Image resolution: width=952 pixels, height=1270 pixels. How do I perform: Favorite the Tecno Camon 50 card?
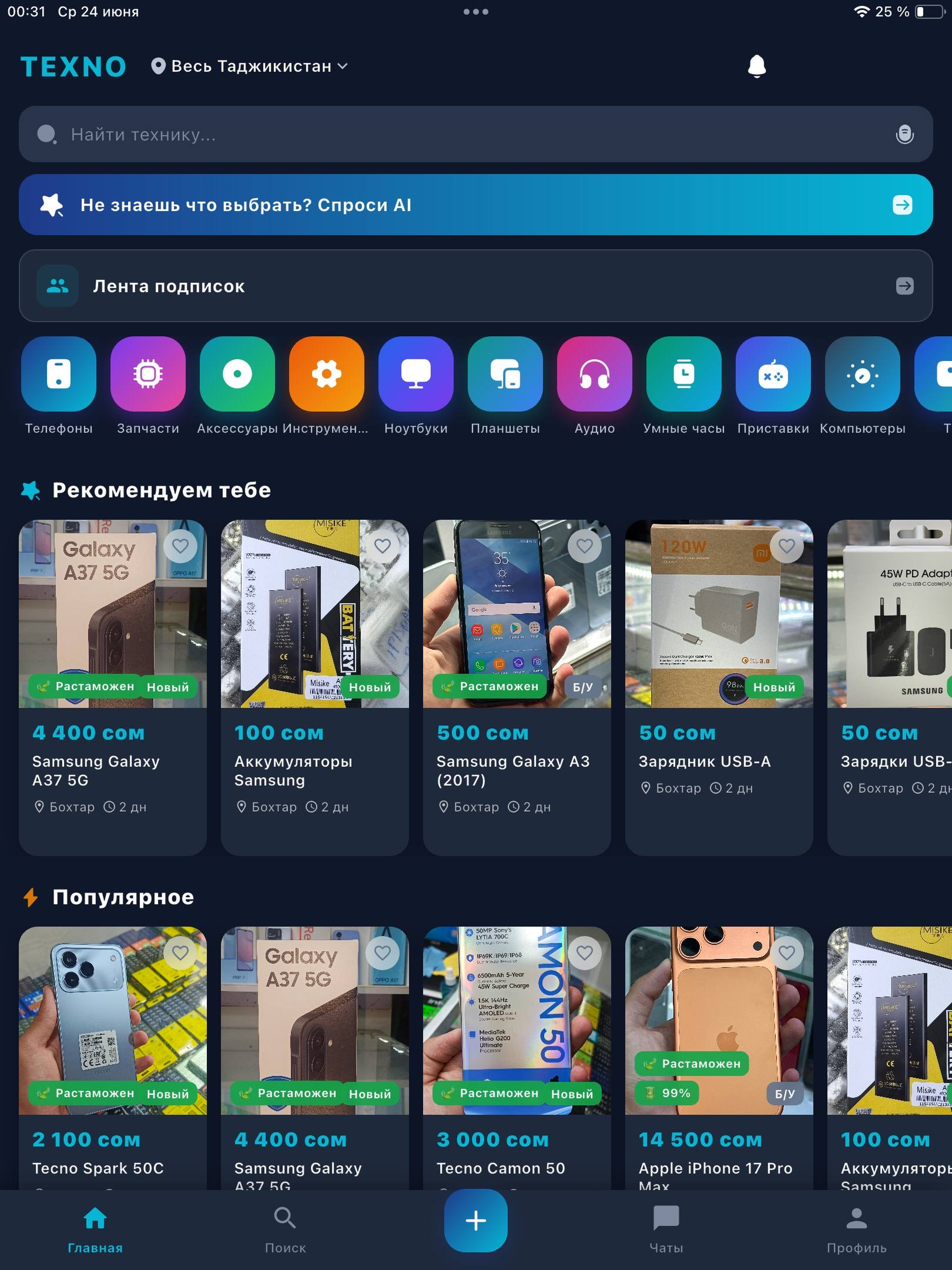click(x=584, y=953)
